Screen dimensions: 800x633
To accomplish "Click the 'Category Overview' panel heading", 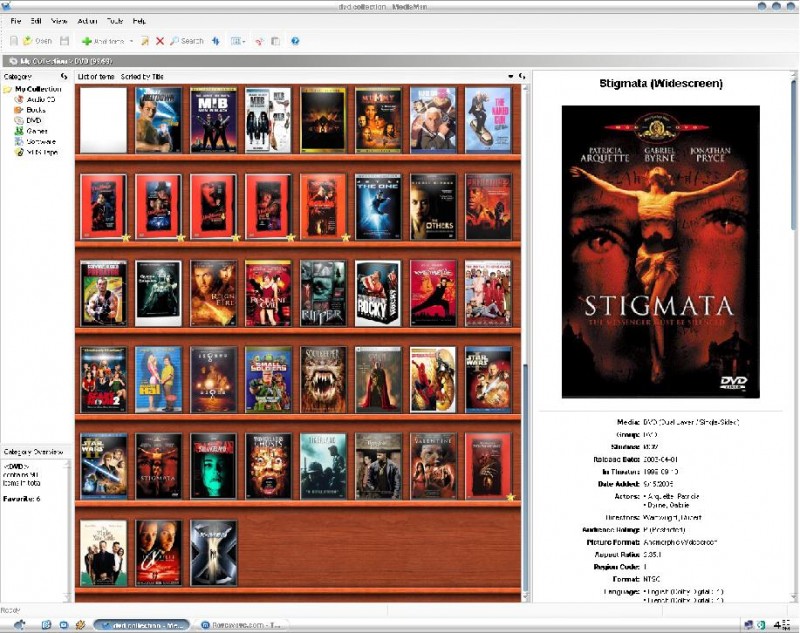I will coord(34,452).
